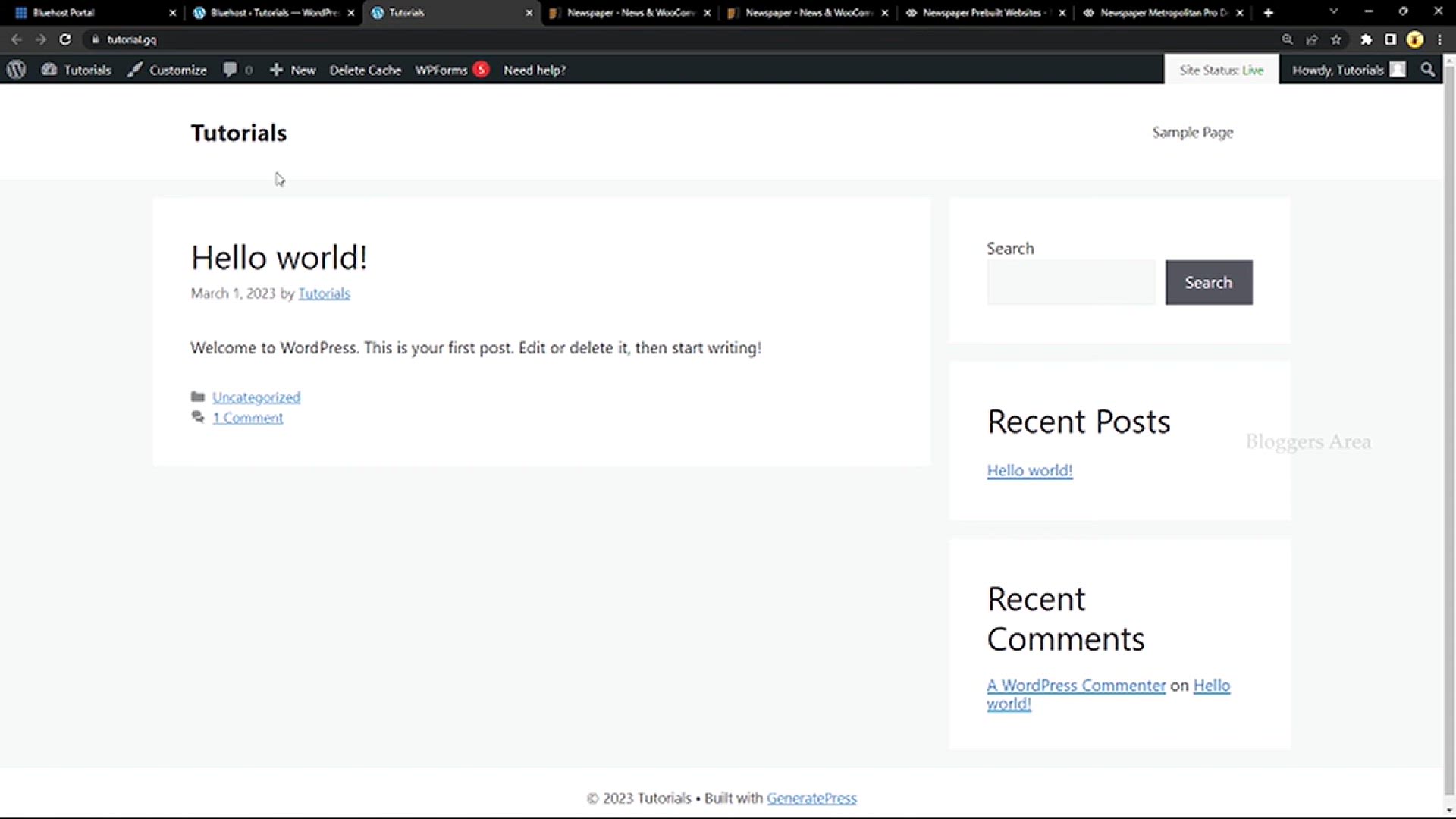Bookmark page with the star icon
This screenshot has width=1456, height=819.
tap(1336, 39)
